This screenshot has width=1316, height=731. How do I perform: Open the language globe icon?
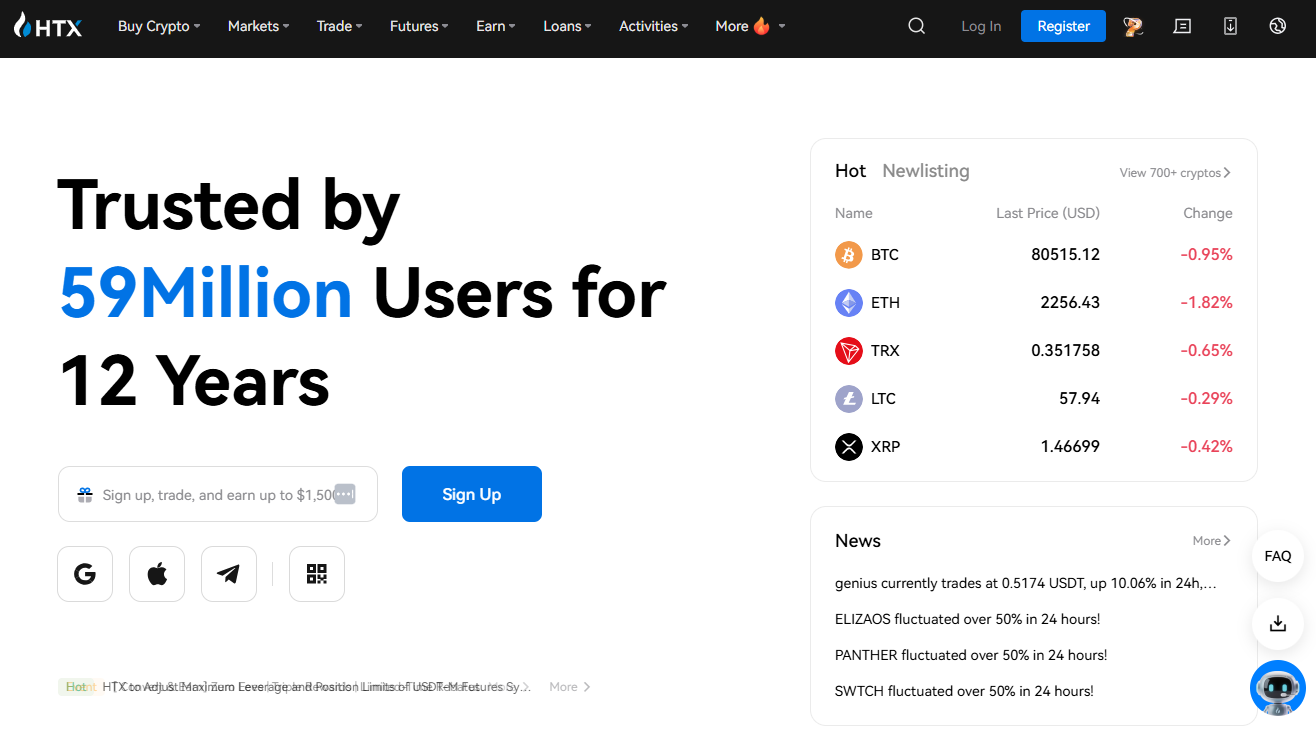[x=1277, y=26]
